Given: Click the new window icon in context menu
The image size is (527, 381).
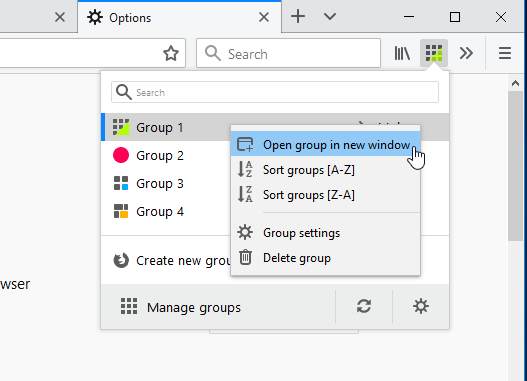Looking at the screenshot, I should pos(245,144).
